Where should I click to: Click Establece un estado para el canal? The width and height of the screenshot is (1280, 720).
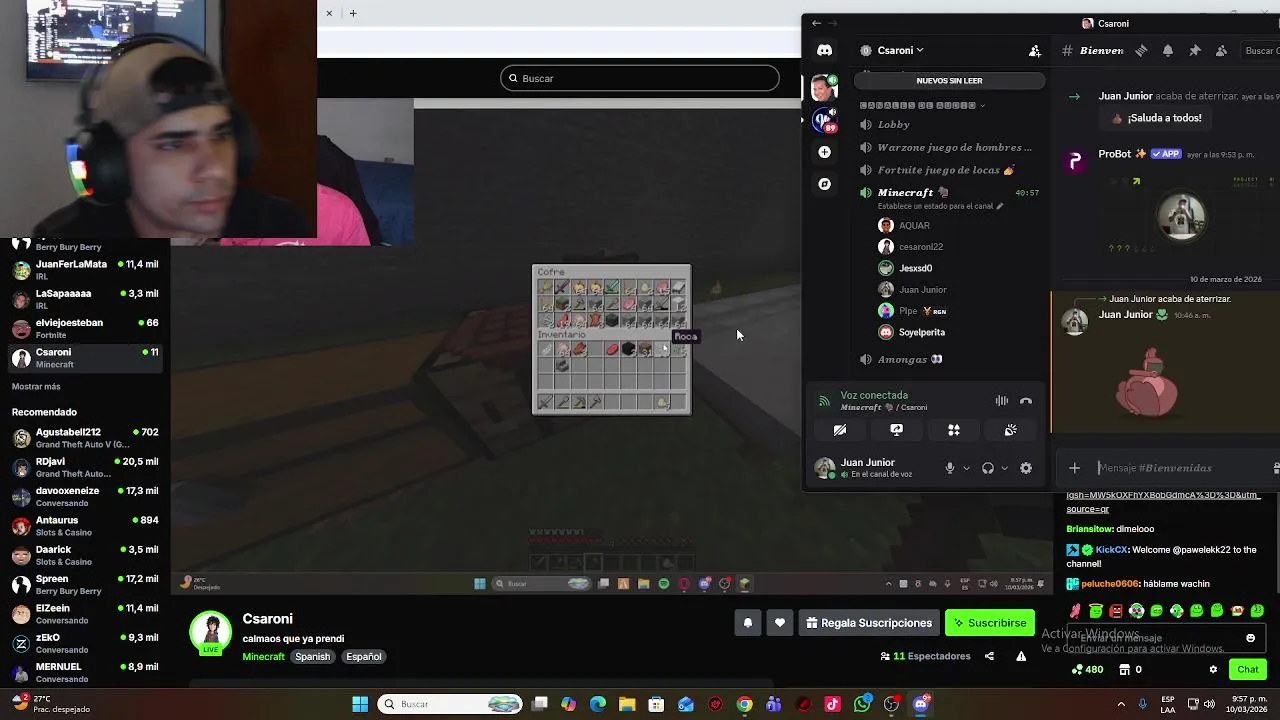940,206
